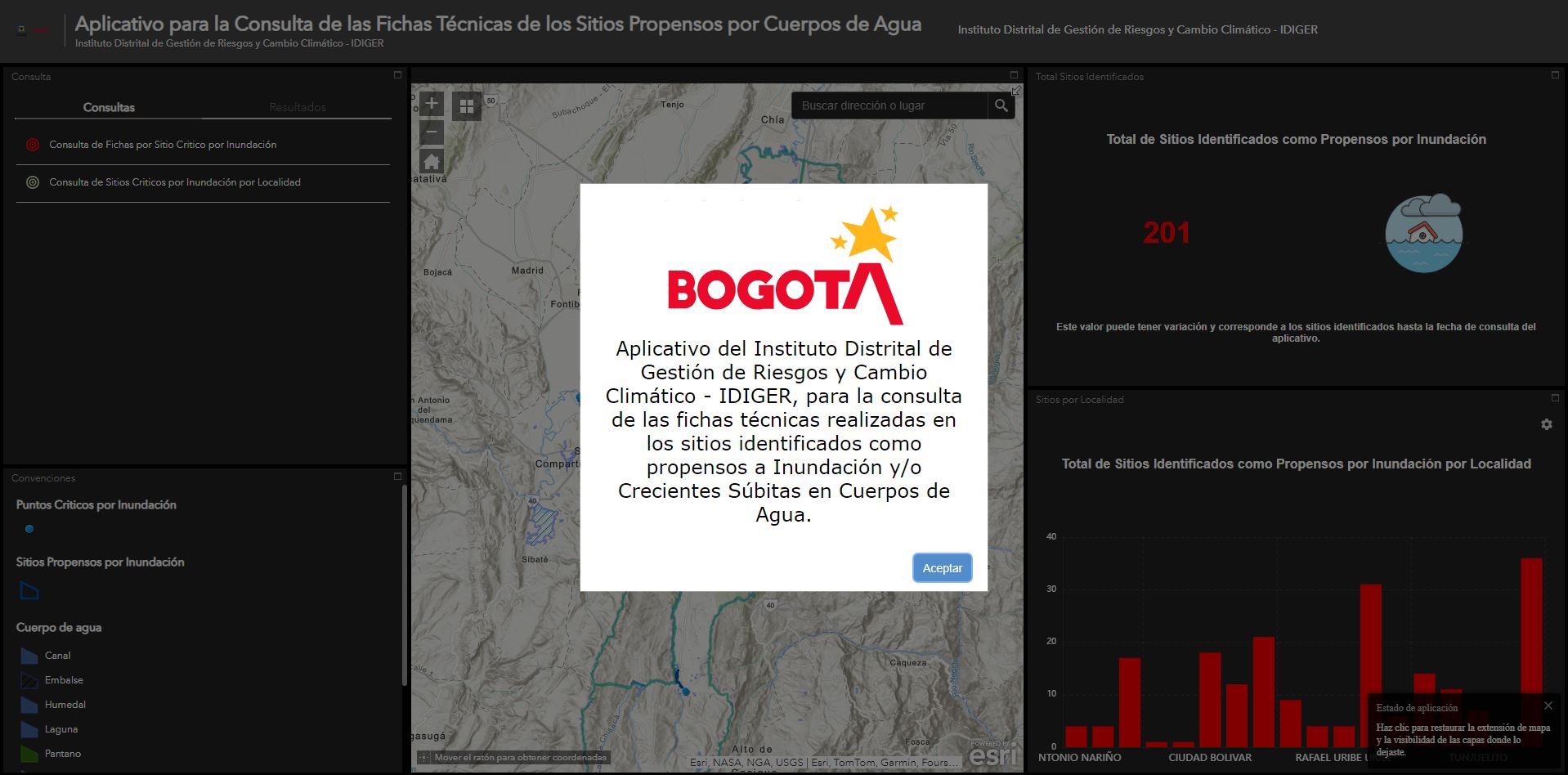Click the Pantano legend symbol
The image size is (1568, 775).
29,754
